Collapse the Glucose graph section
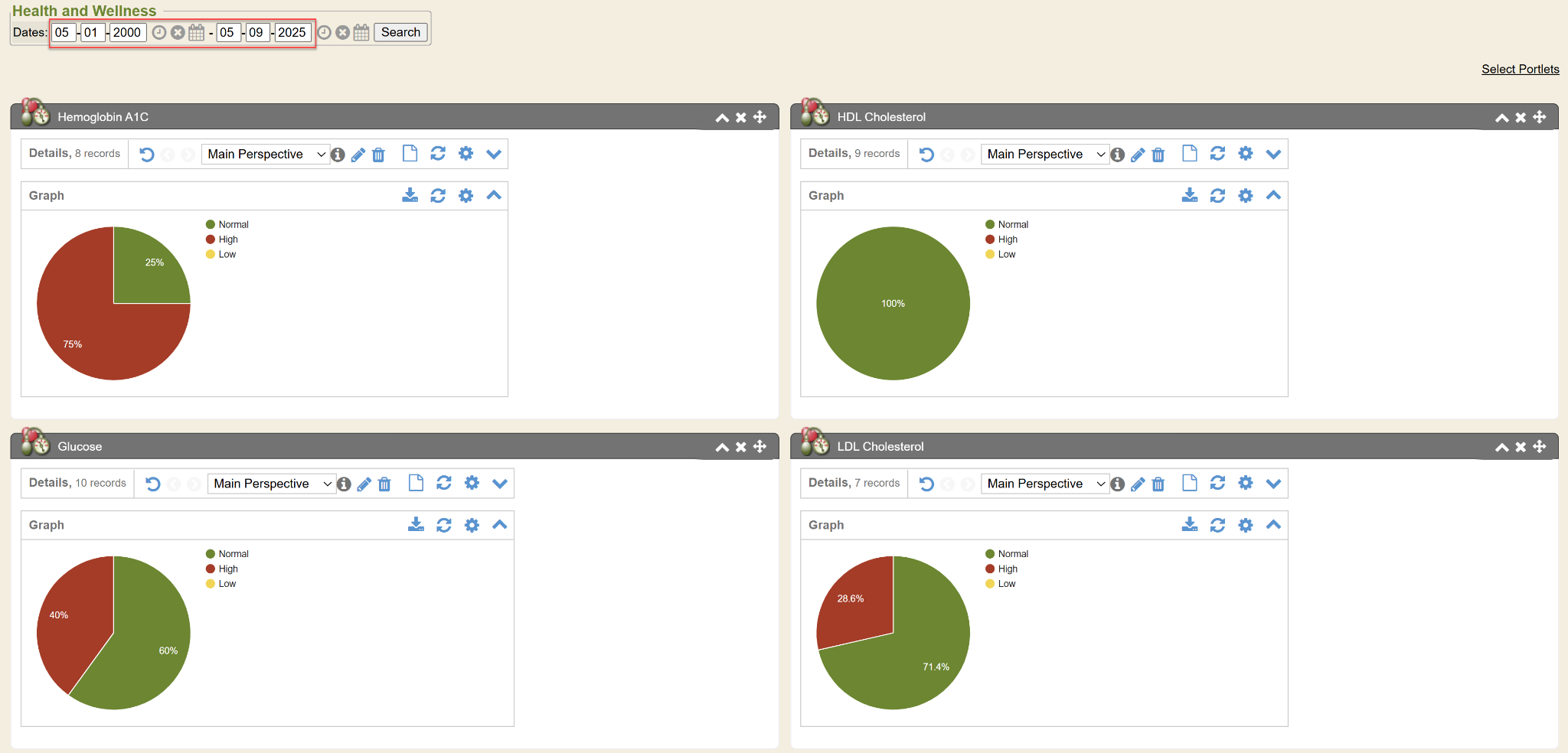 pyautogui.click(x=500, y=525)
